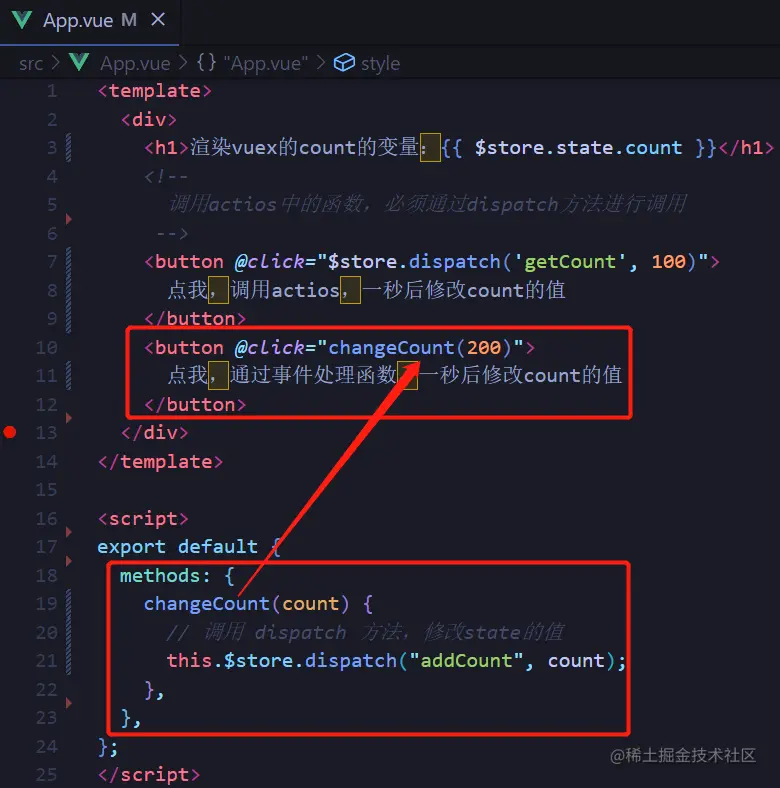The width and height of the screenshot is (780, 788).
Task: Click opening <script> tag on line 16
Action: click(143, 519)
